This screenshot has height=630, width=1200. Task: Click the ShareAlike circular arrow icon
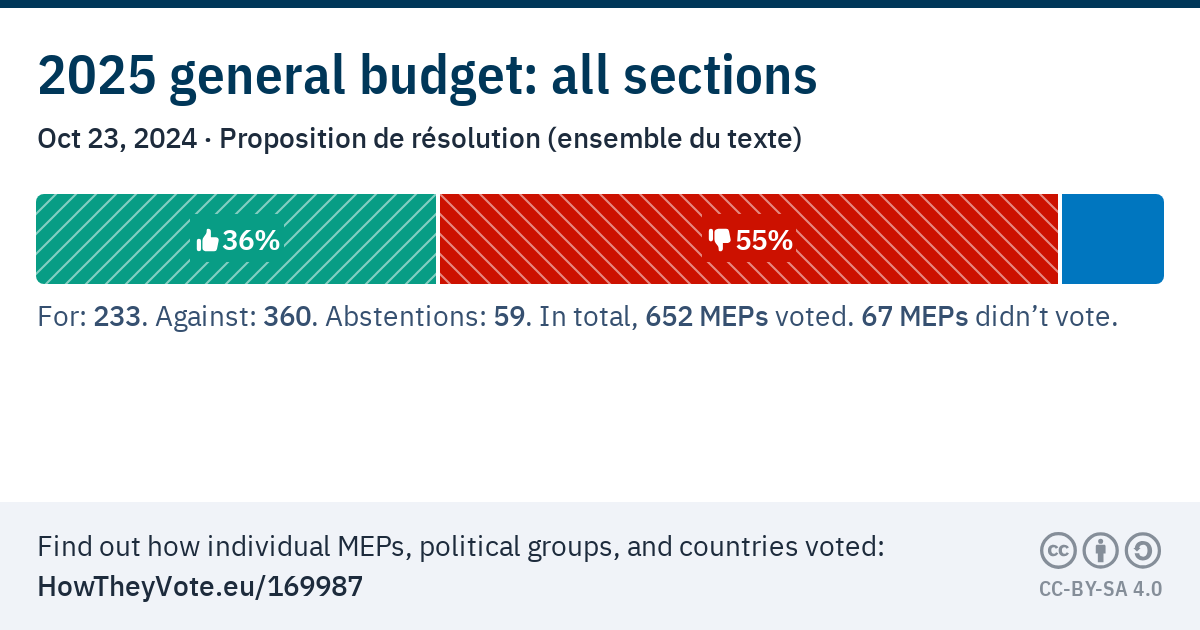1142,550
